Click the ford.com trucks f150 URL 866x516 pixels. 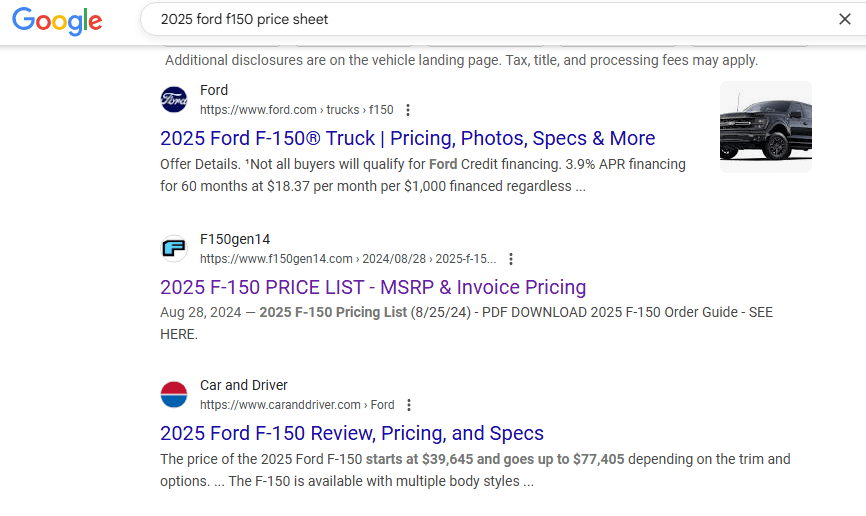click(297, 110)
